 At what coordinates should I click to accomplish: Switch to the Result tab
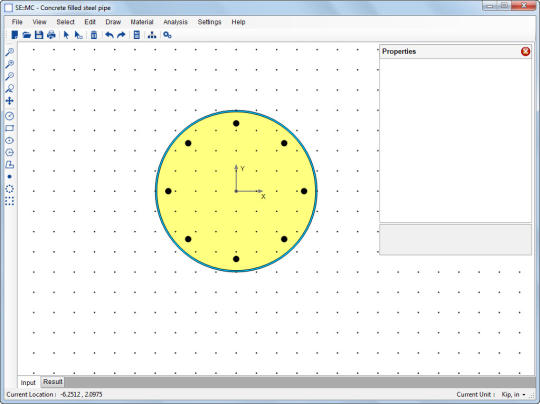(x=53, y=382)
